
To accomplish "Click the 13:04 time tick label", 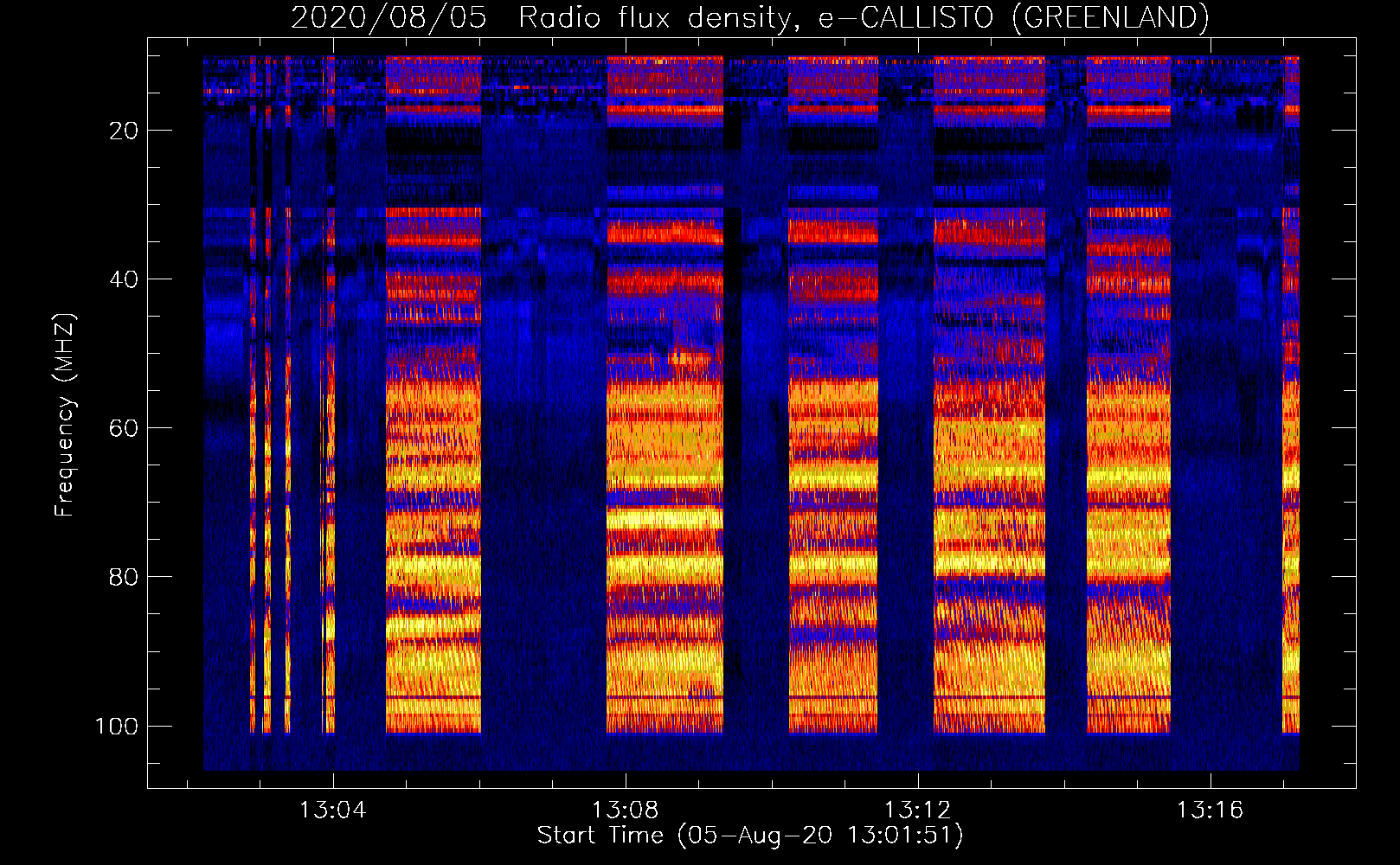I will [x=333, y=811].
